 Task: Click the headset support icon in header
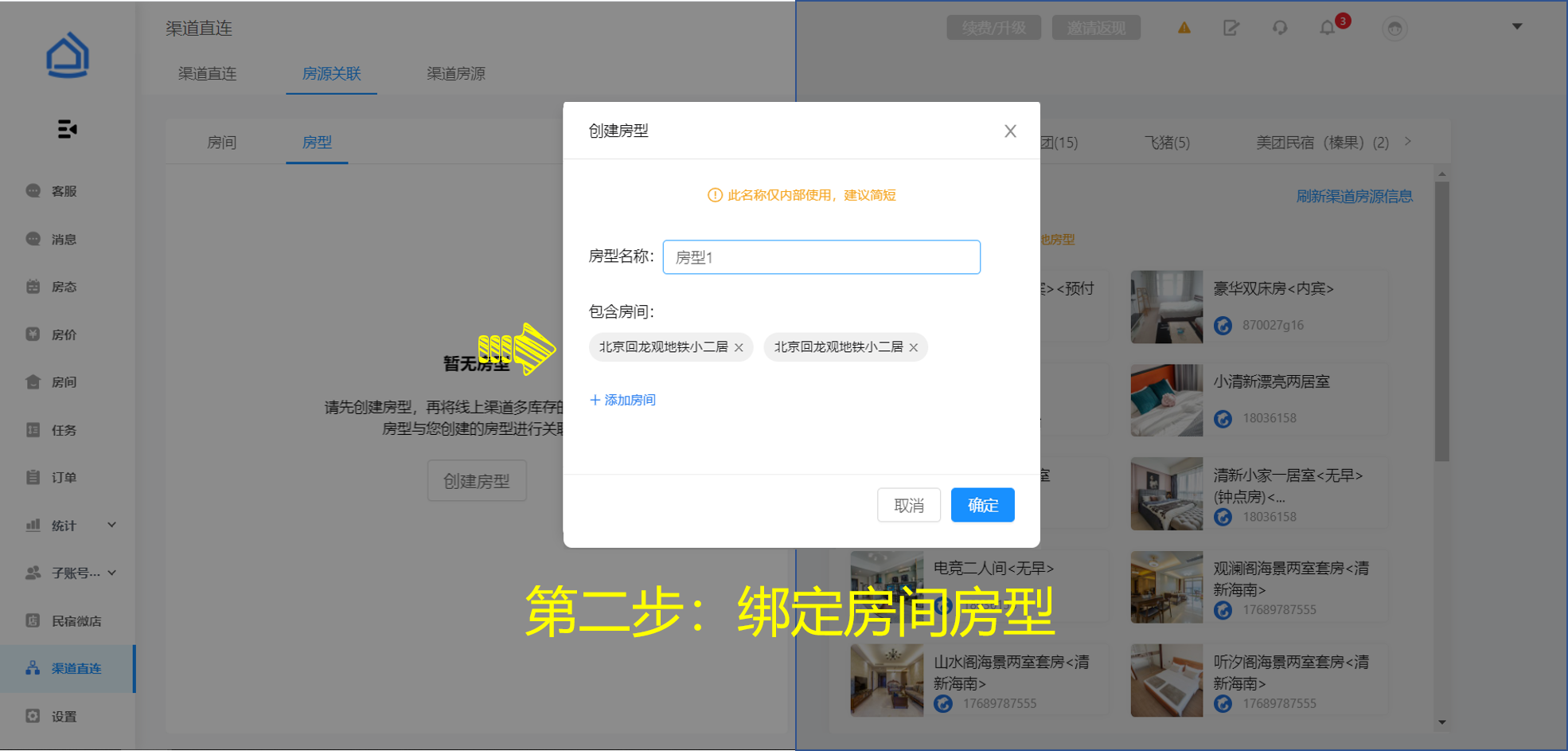[1280, 28]
